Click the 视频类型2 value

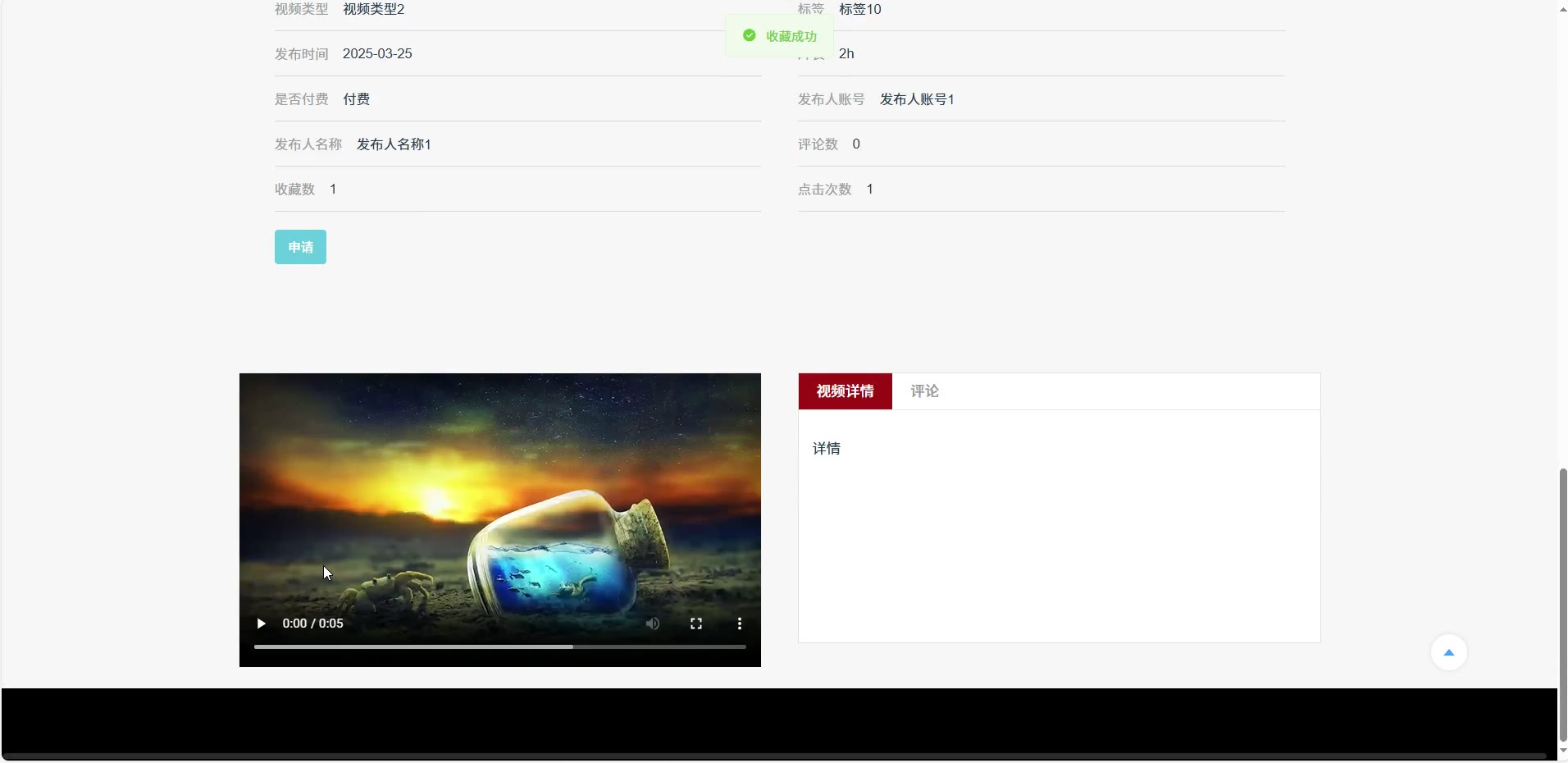(374, 9)
